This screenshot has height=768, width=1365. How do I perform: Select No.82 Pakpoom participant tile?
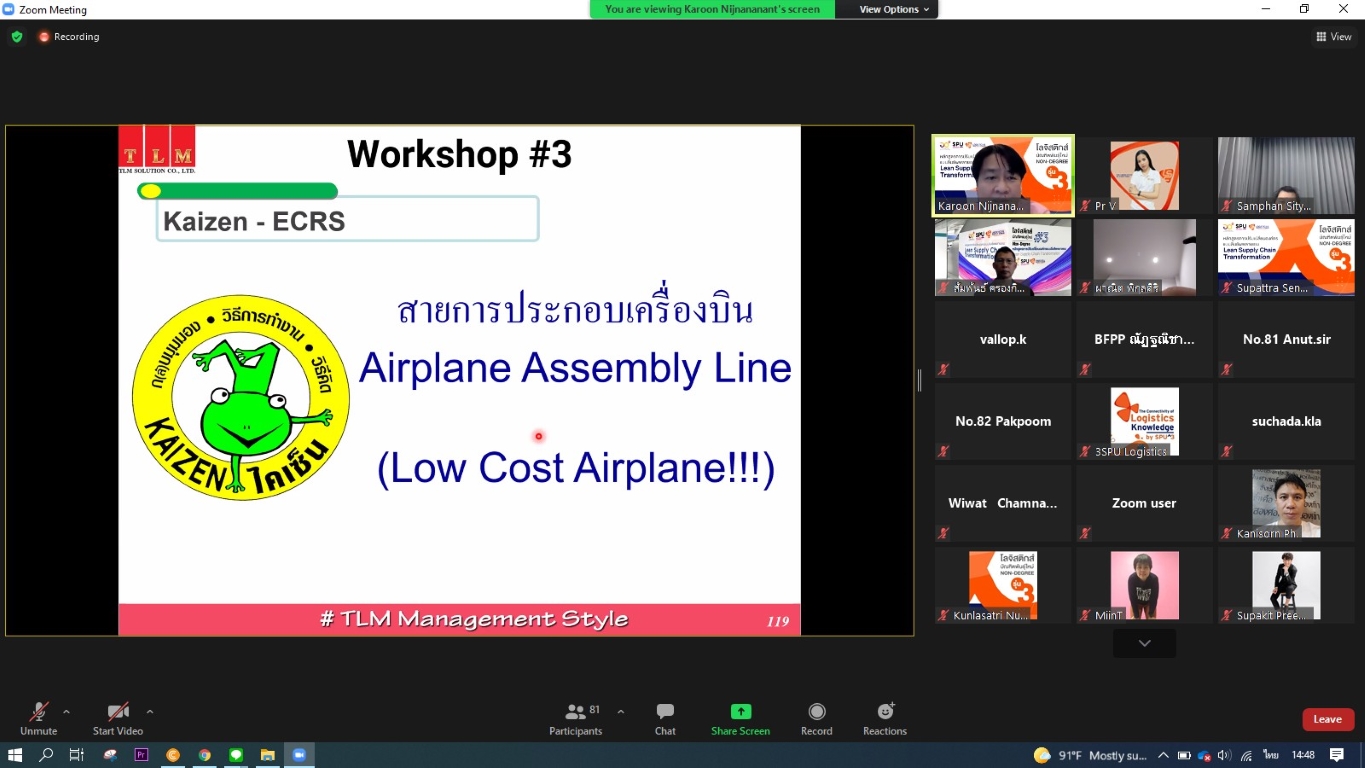pyautogui.click(x=1003, y=422)
